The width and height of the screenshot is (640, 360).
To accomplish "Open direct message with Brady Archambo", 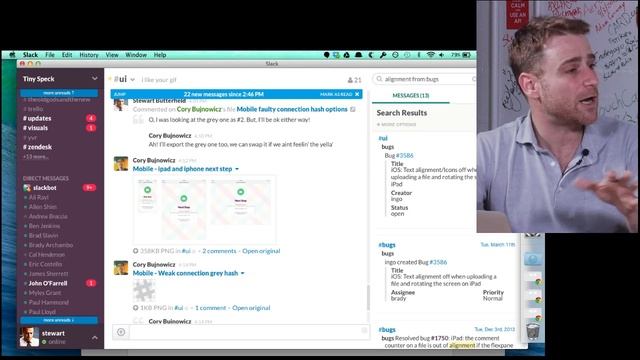I will (x=51, y=245).
